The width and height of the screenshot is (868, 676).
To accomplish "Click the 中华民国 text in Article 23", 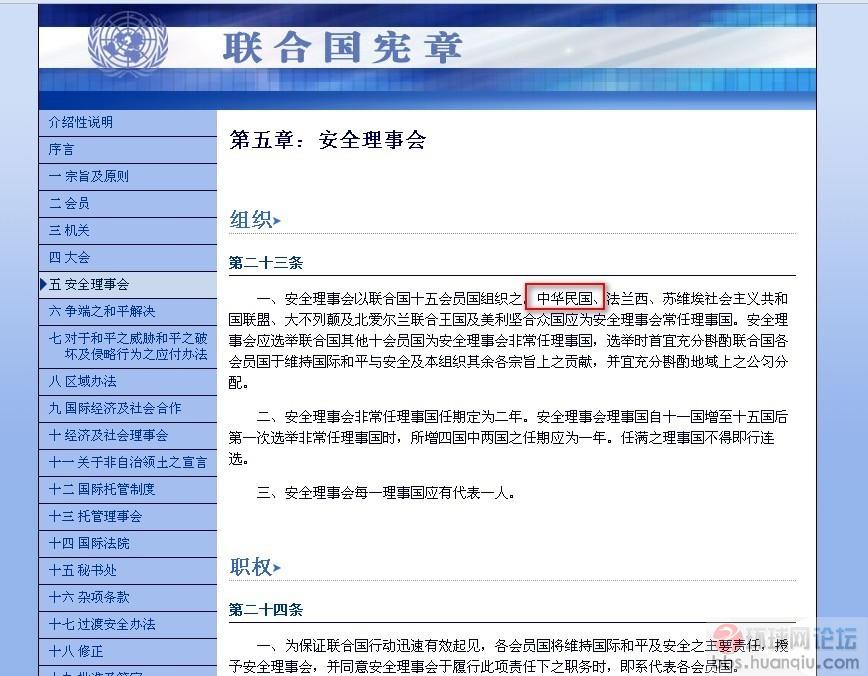I will click(565, 299).
